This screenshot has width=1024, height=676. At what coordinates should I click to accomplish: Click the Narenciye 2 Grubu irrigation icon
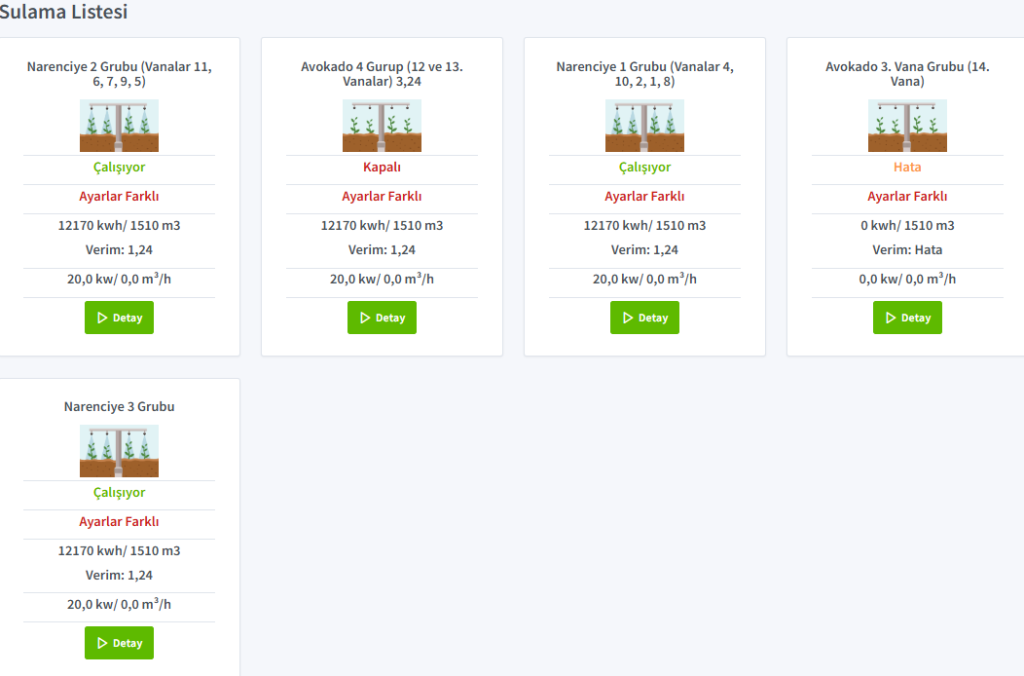(119, 126)
